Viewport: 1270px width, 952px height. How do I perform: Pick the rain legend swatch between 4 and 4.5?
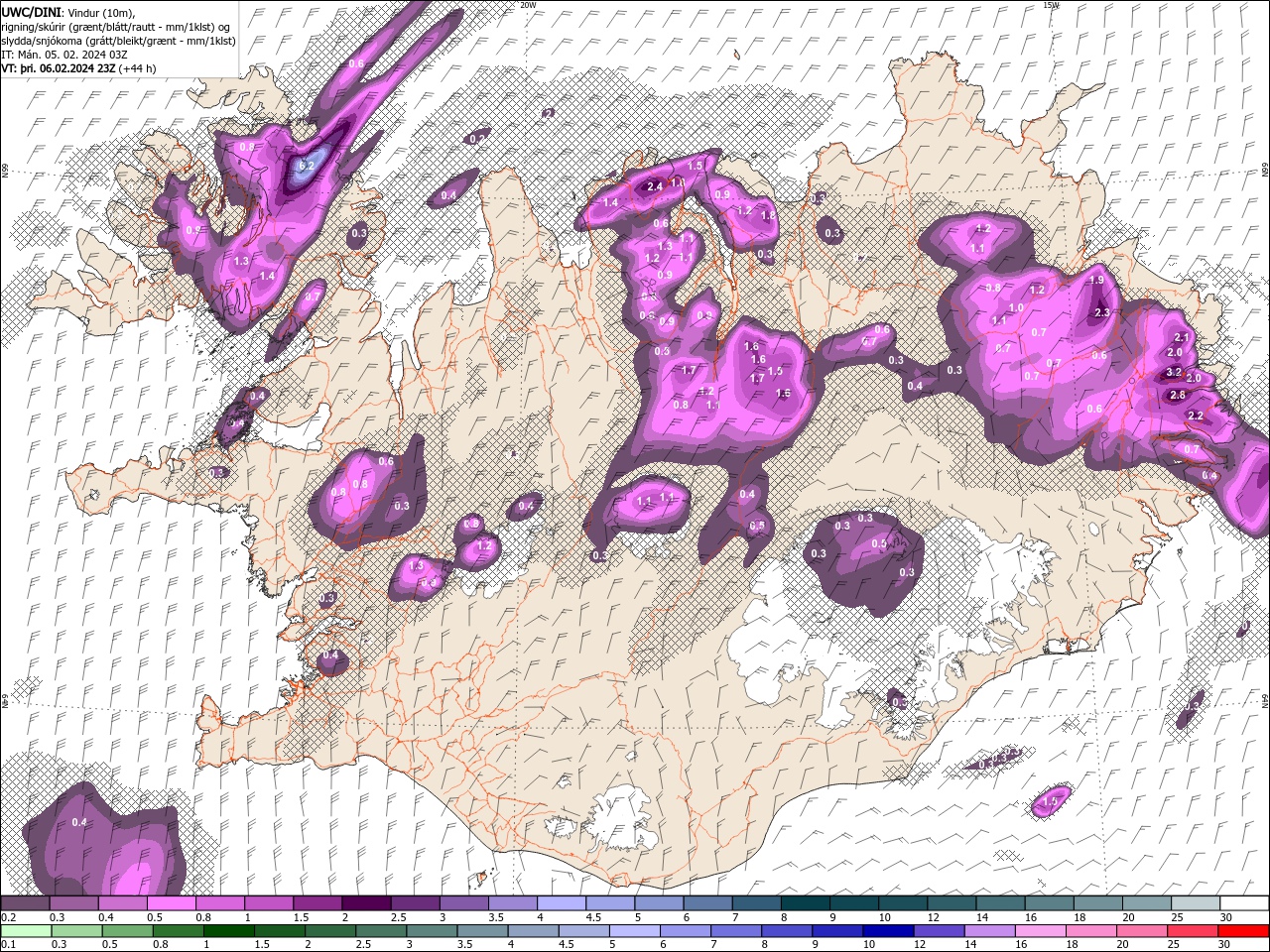pos(534,931)
